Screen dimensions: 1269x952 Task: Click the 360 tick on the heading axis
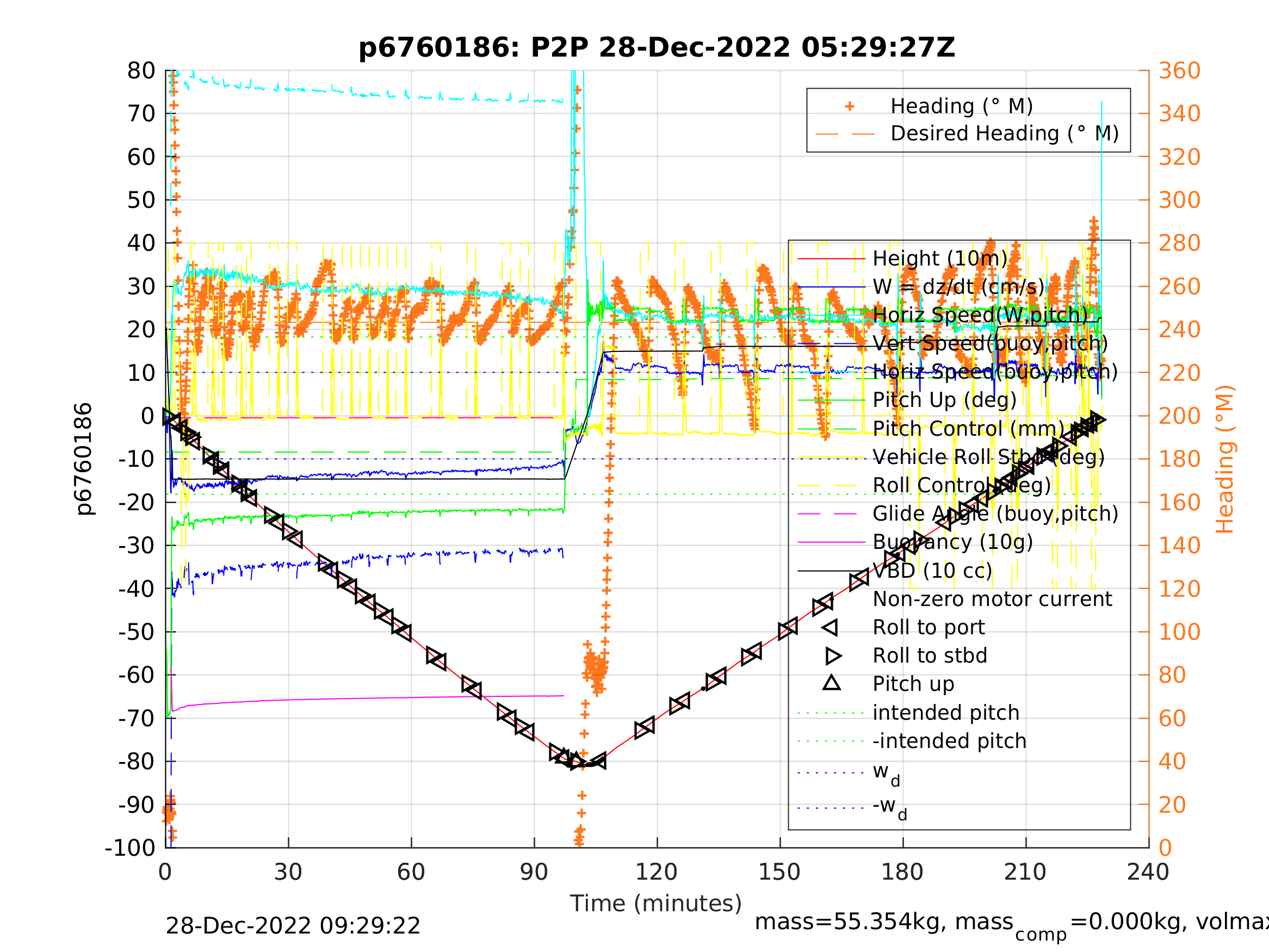[x=1179, y=71]
